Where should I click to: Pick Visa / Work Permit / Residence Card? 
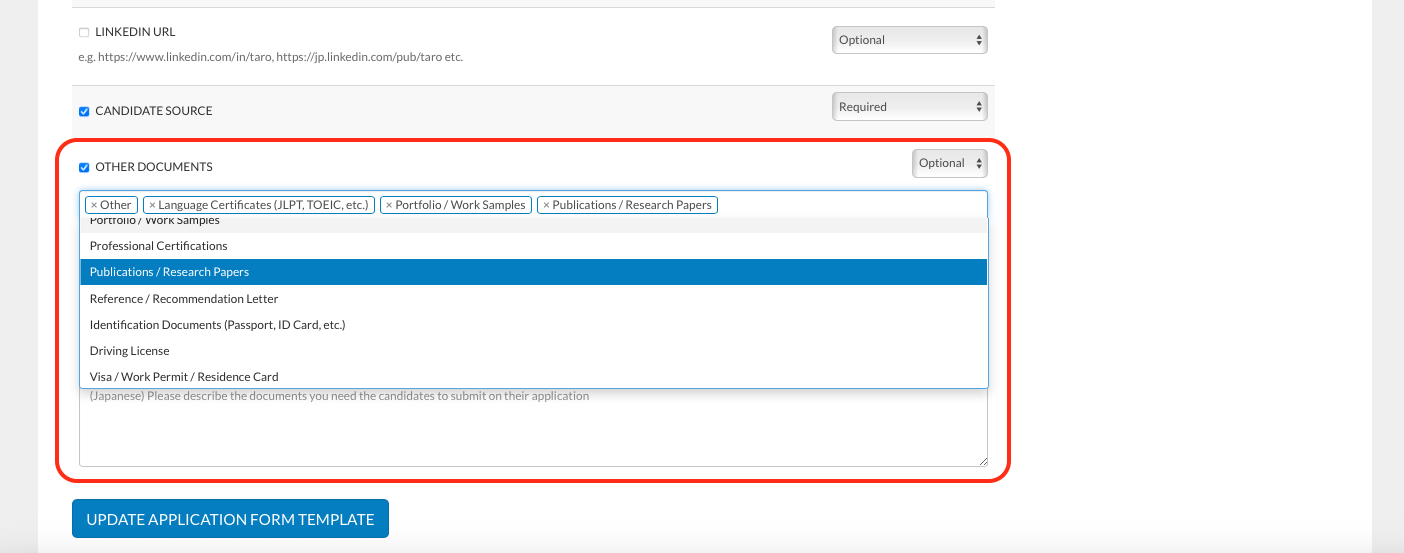click(x=184, y=377)
